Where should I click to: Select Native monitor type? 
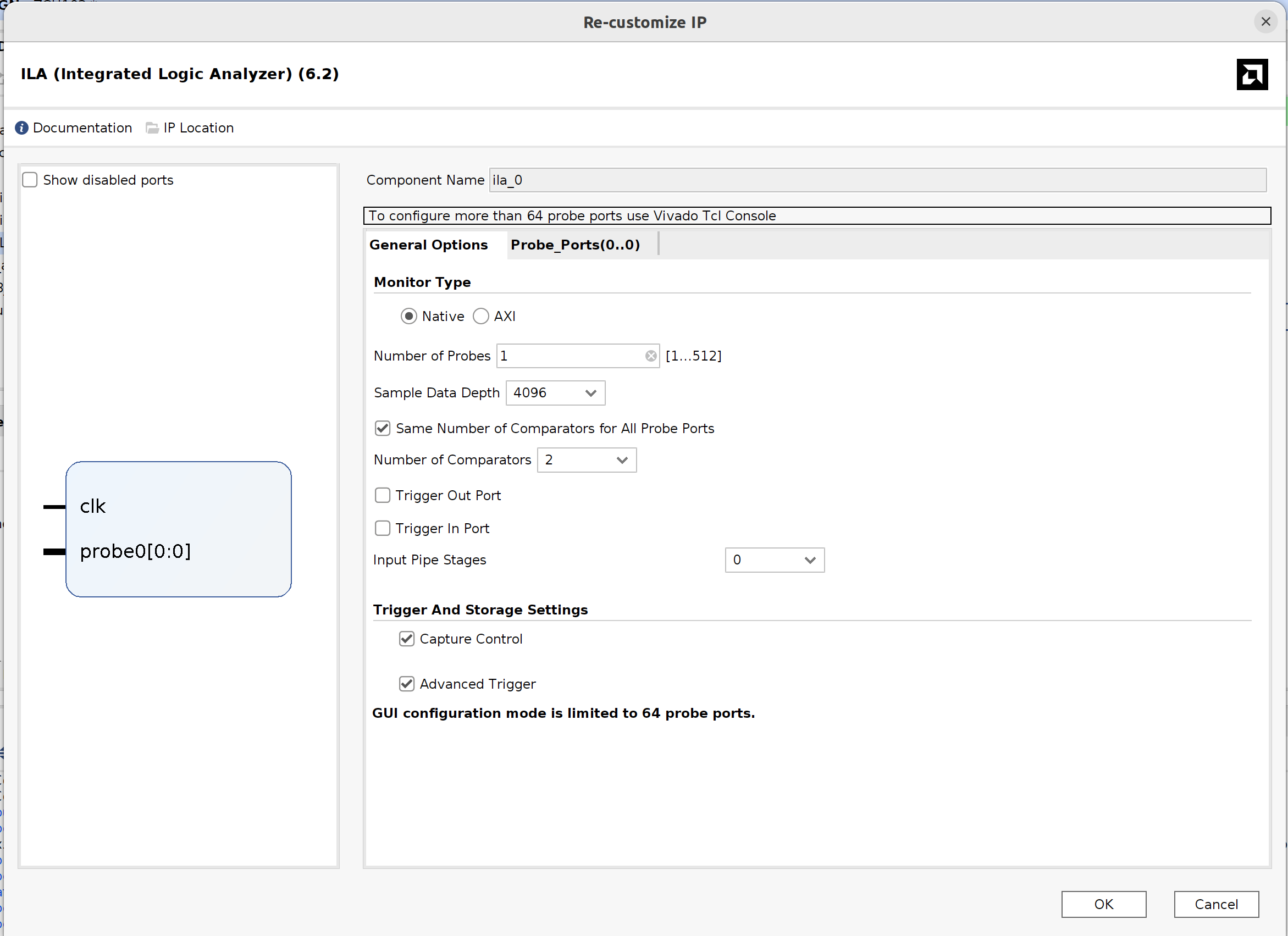tap(409, 317)
